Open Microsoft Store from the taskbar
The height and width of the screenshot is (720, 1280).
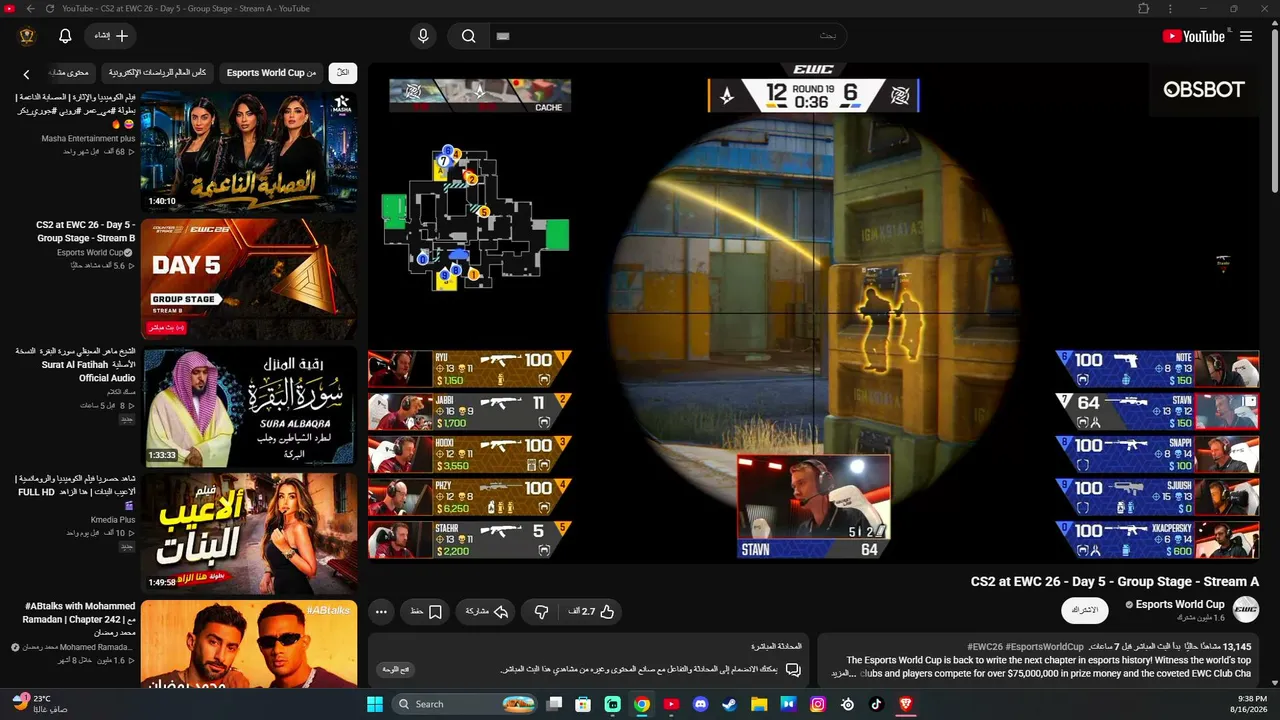click(x=584, y=704)
